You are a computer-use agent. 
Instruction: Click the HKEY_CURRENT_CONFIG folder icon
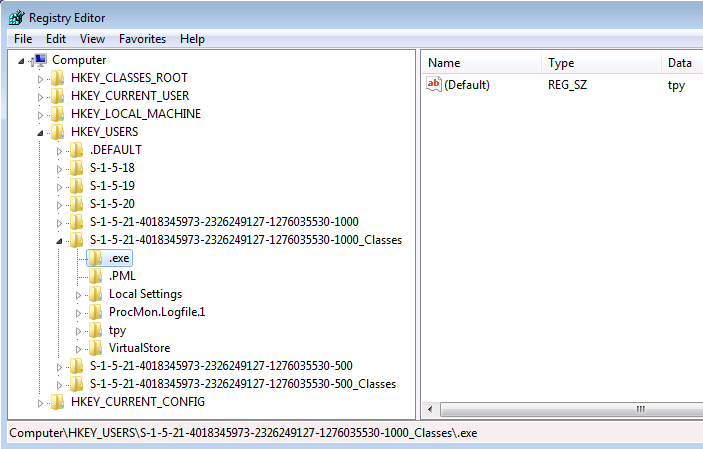[x=58, y=402]
